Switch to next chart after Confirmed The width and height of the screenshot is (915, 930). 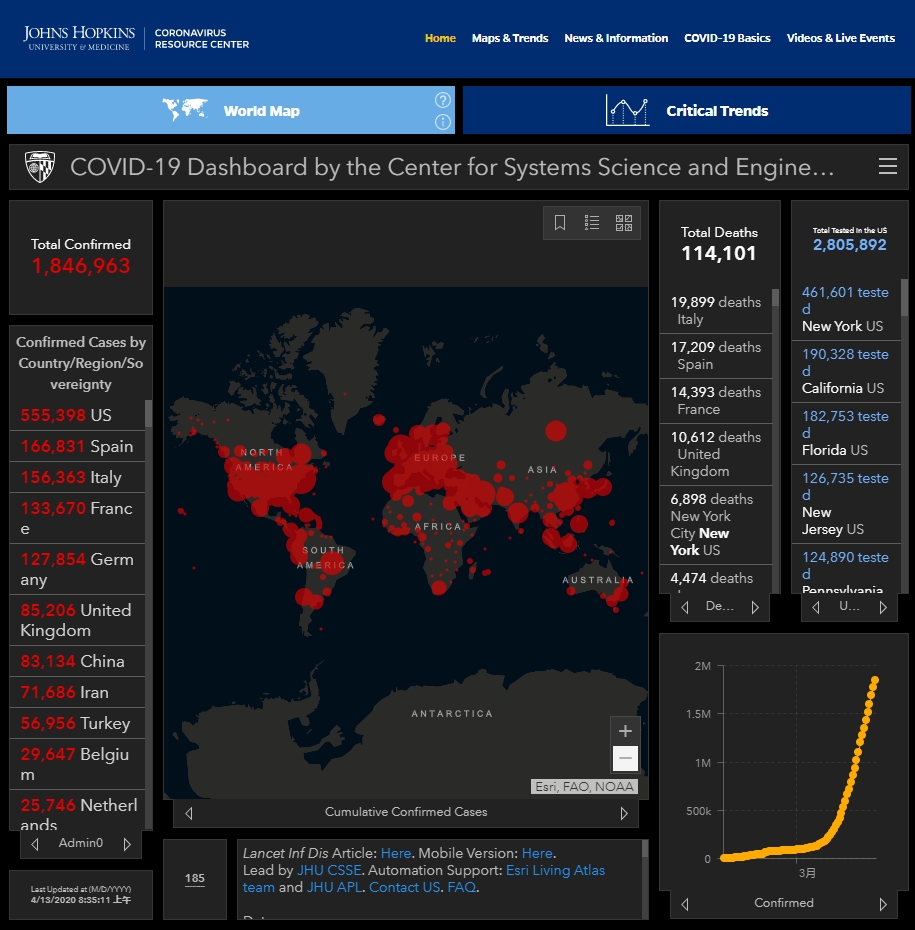click(882, 904)
